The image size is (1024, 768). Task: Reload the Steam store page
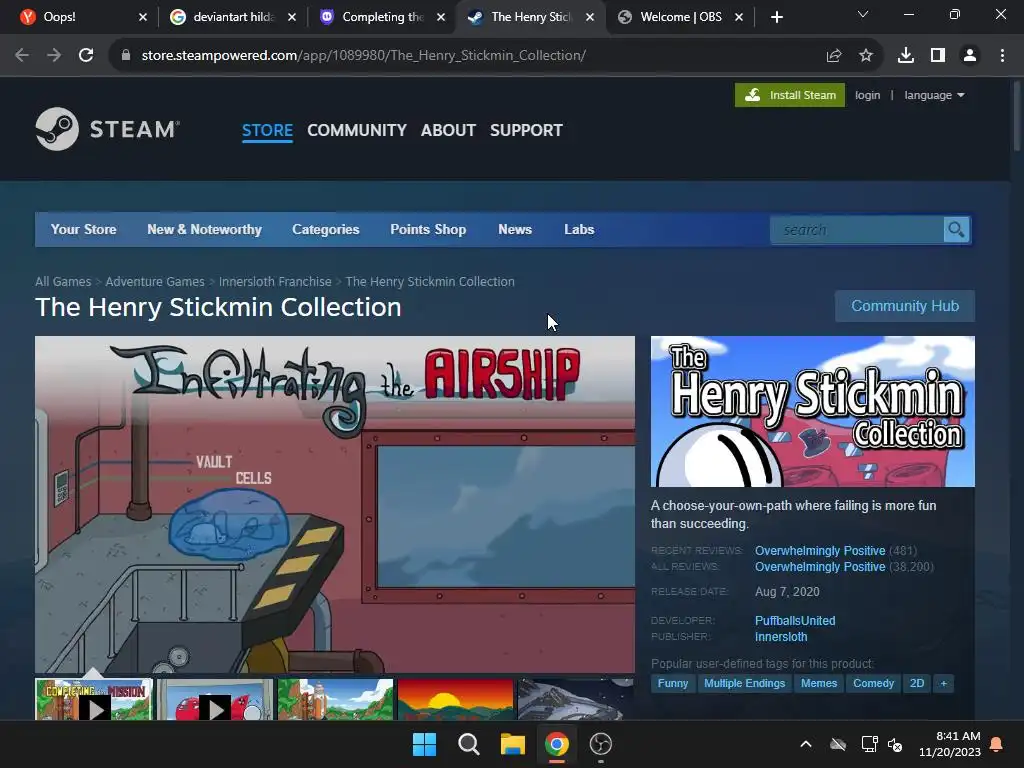[86, 56]
